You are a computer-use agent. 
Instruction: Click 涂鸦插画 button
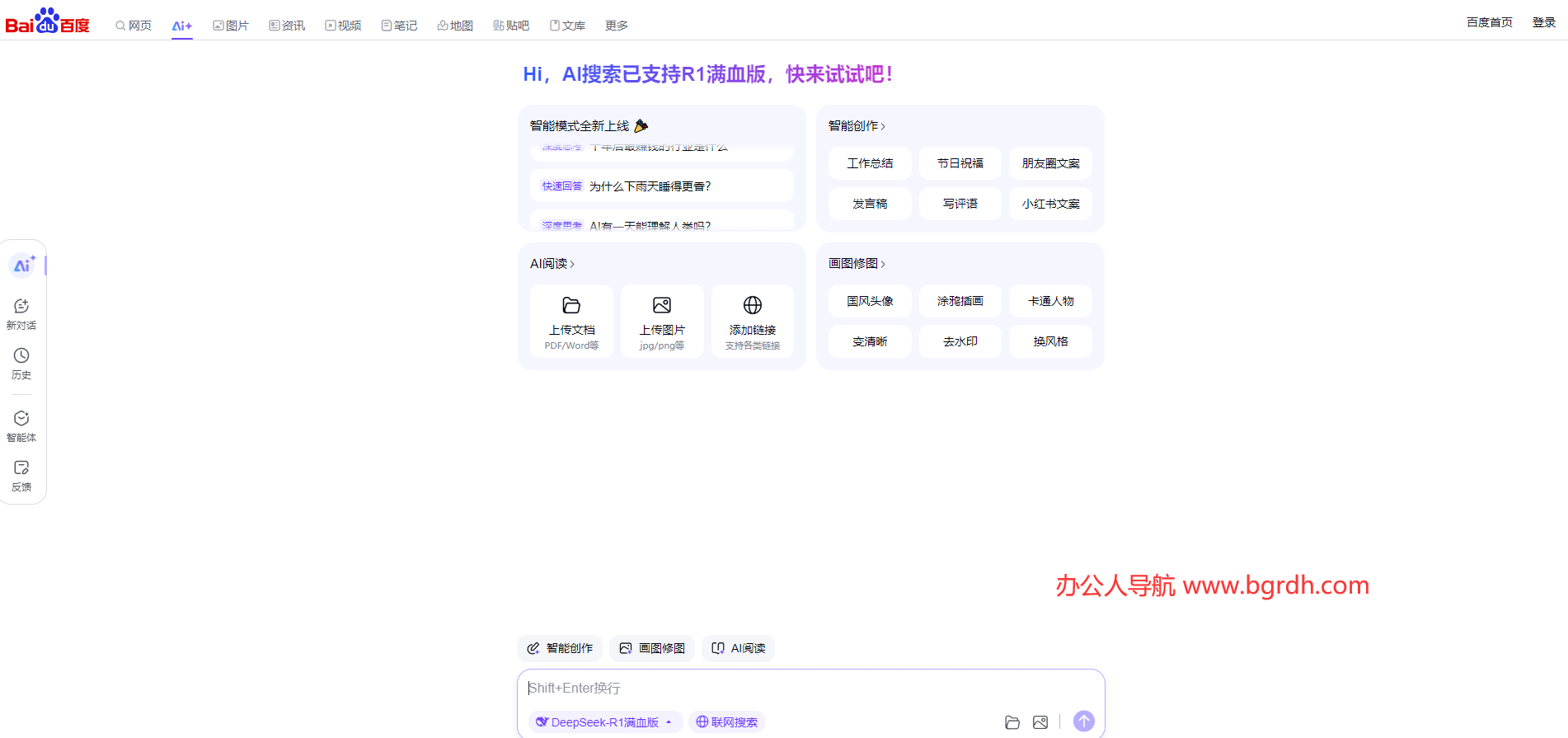tap(960, 301)
